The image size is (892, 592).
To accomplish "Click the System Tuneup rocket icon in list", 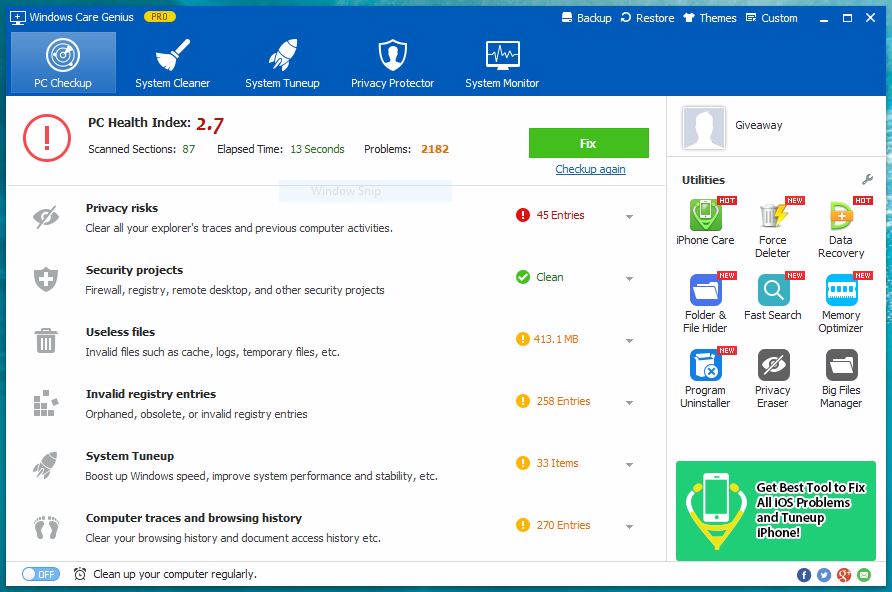I will point(46,465).
